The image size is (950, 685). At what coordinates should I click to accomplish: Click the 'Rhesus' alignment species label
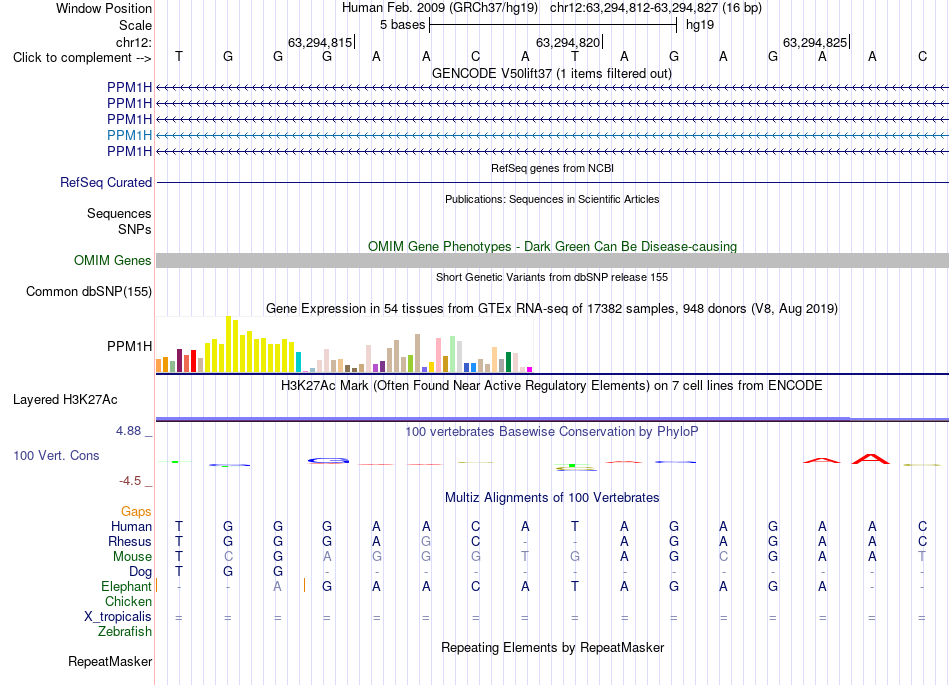[130, 541]
